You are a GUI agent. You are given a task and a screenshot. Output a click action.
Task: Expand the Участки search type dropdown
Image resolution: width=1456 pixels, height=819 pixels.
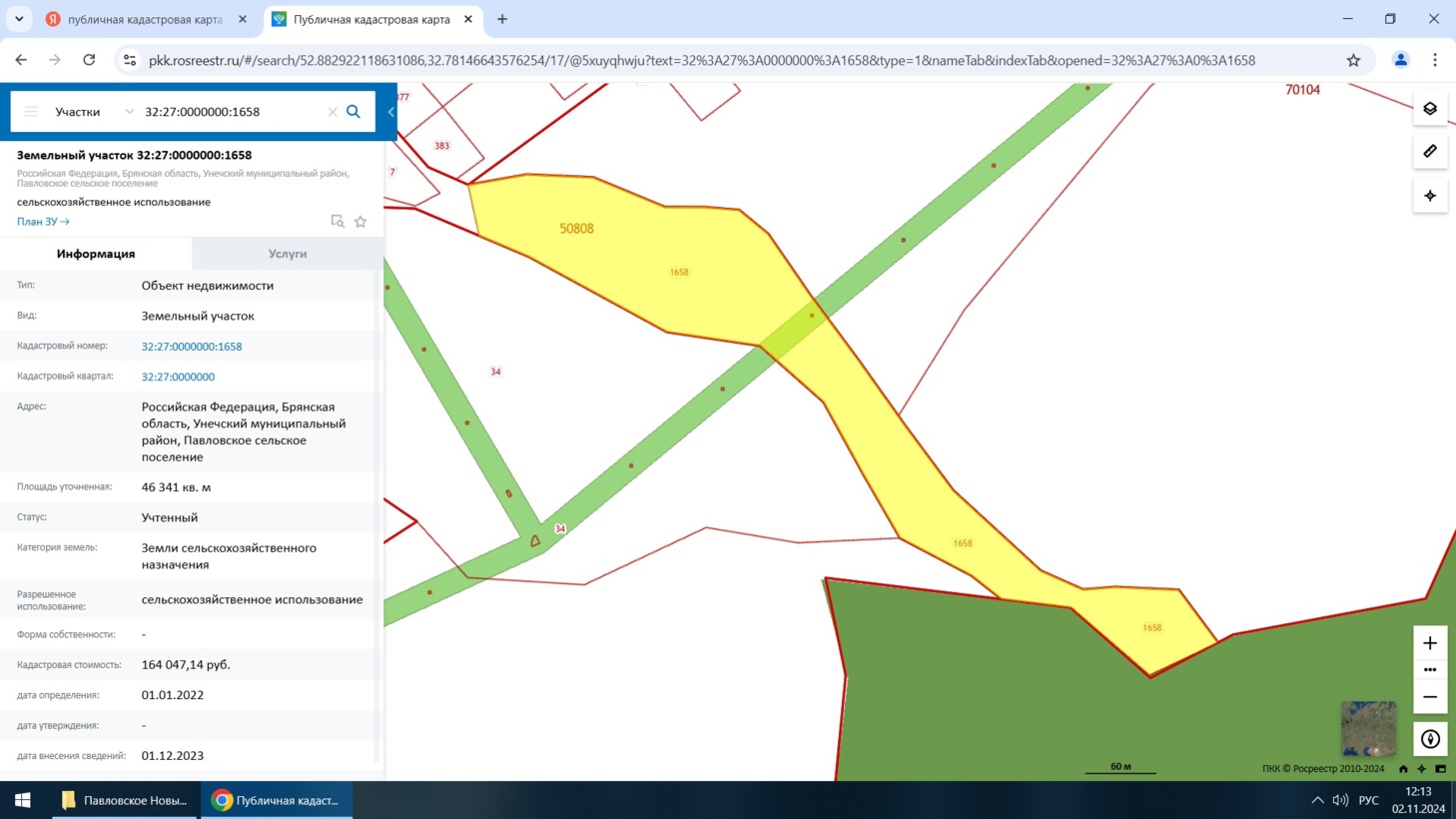tap(129, 112)
